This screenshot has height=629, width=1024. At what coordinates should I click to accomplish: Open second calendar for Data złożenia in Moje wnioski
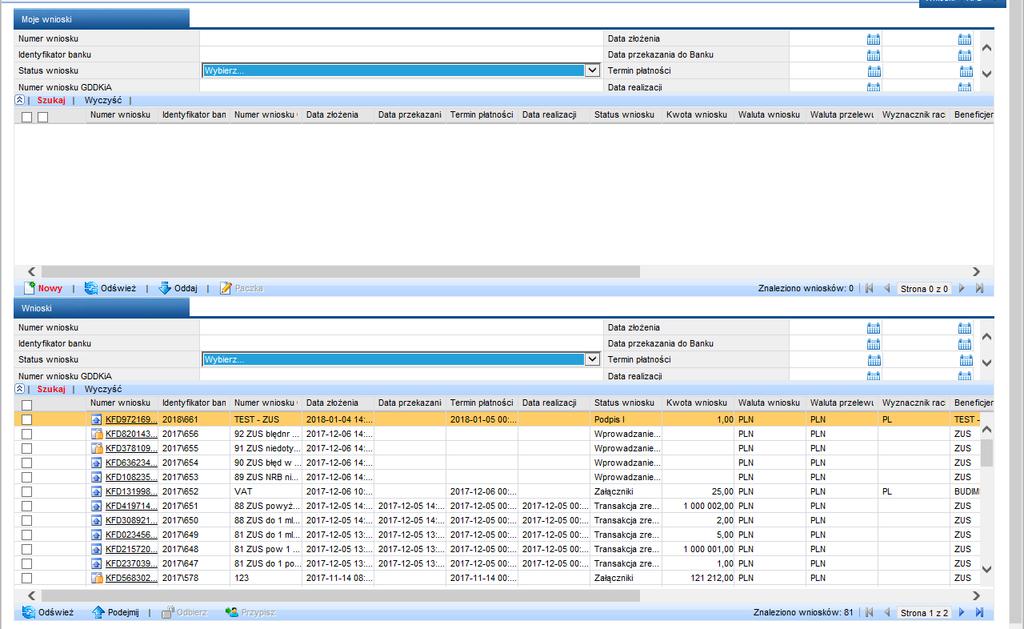pyautogui.click(x=965, y=39)
